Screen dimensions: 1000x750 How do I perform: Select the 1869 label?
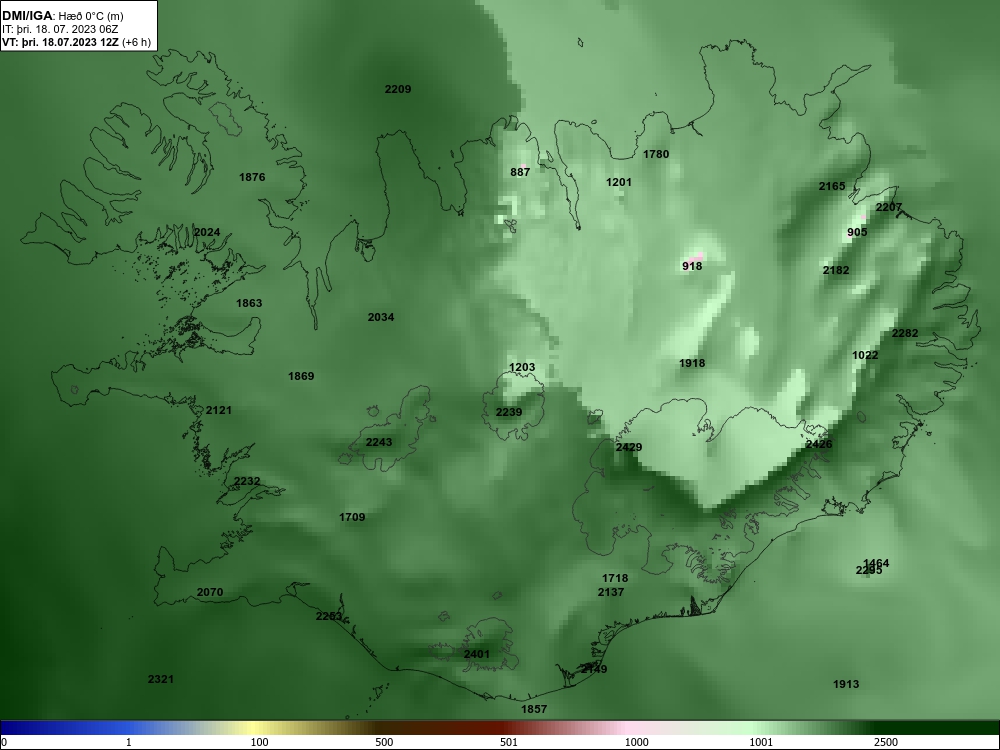pos(301,376)
